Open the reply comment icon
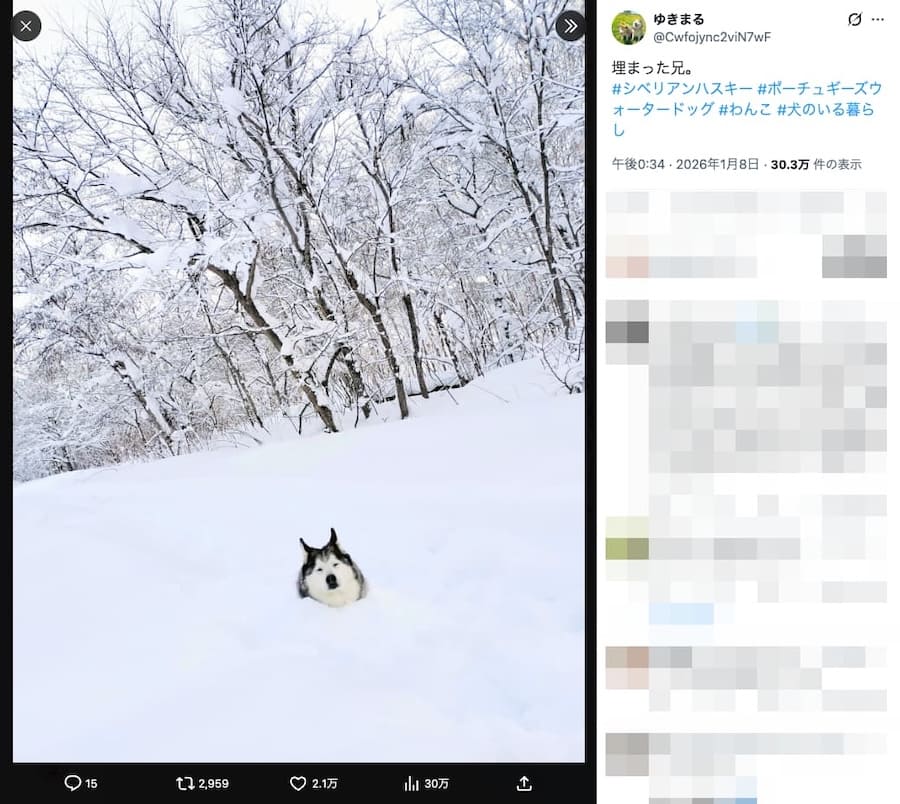 click(72, 783)
